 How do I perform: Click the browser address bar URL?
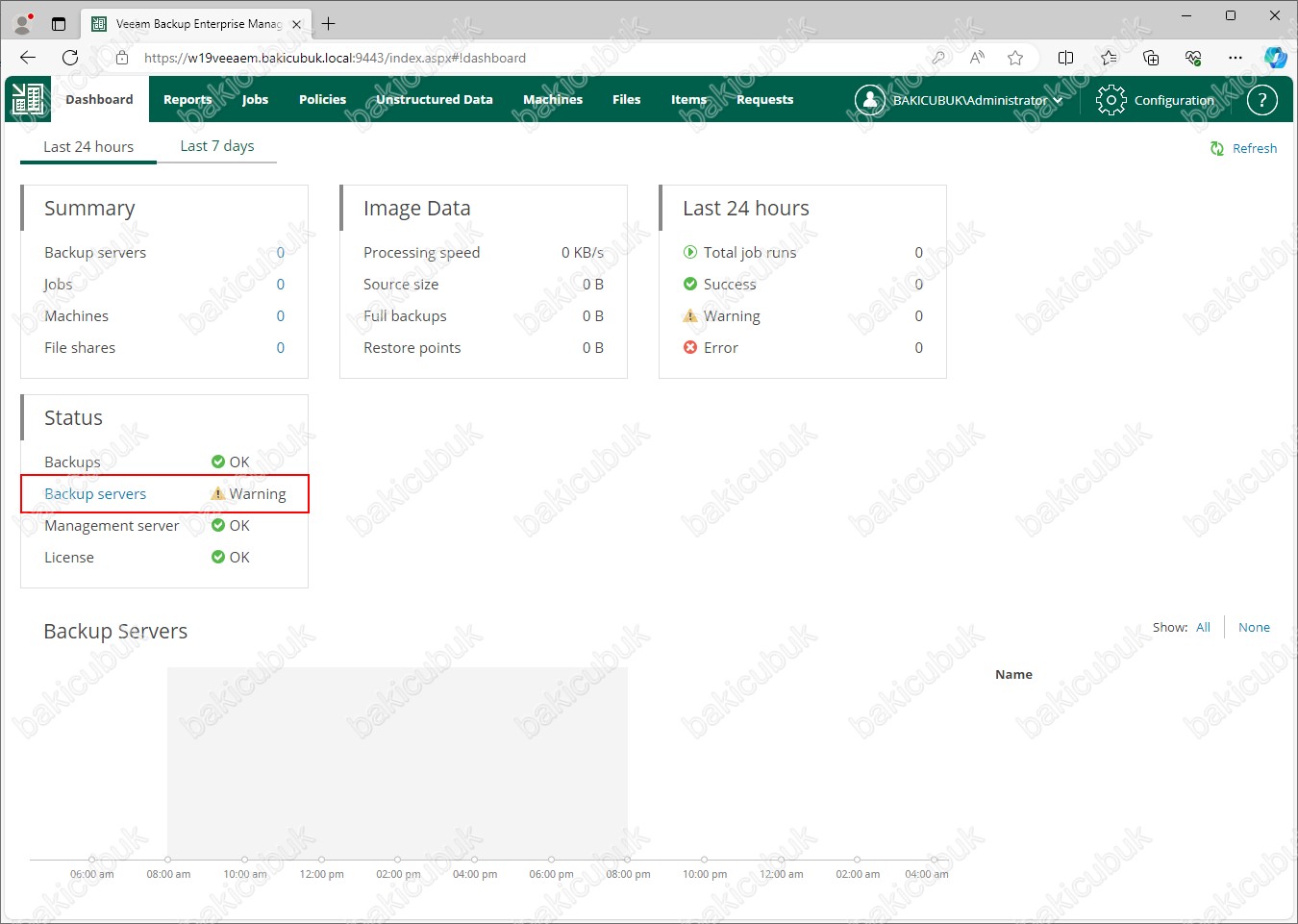point(335,58)
